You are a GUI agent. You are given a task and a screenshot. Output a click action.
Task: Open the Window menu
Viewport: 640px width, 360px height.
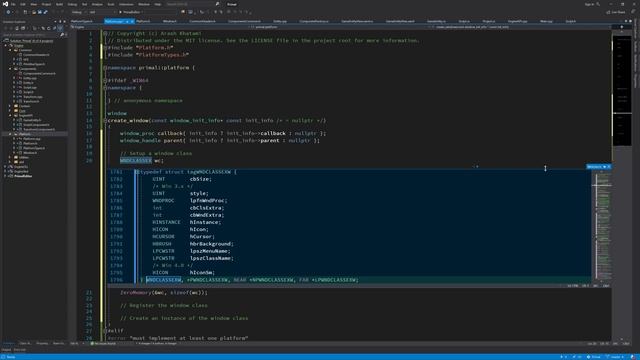click(144, 4)
